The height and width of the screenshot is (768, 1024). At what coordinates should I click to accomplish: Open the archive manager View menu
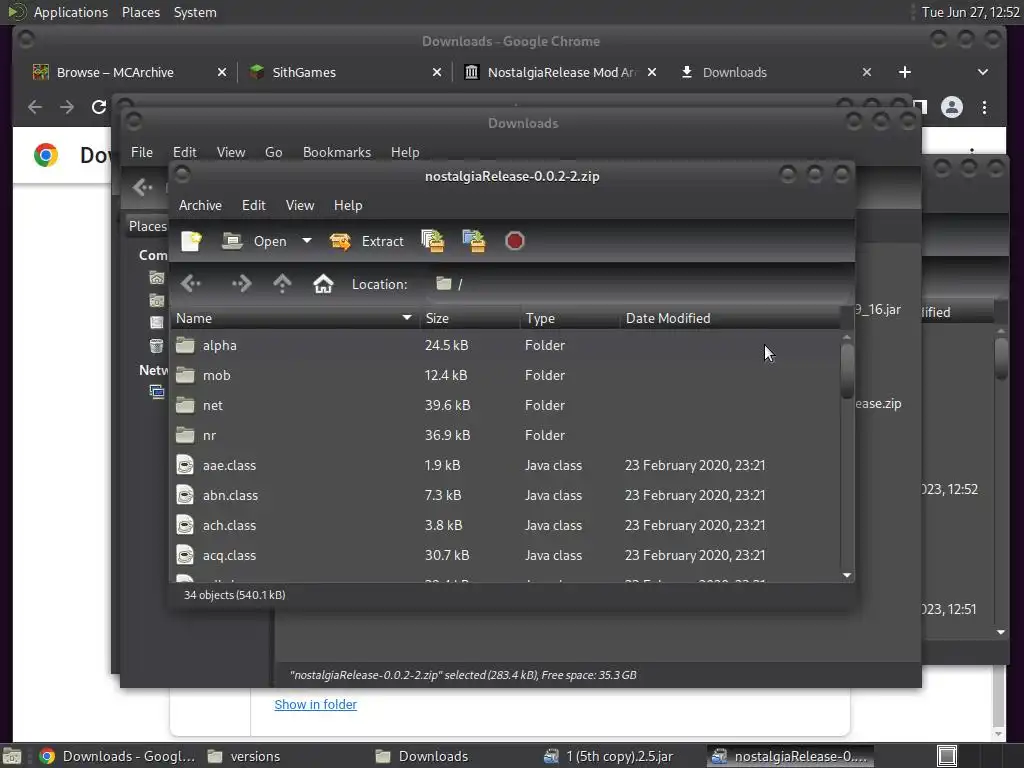tap(300, 205)
